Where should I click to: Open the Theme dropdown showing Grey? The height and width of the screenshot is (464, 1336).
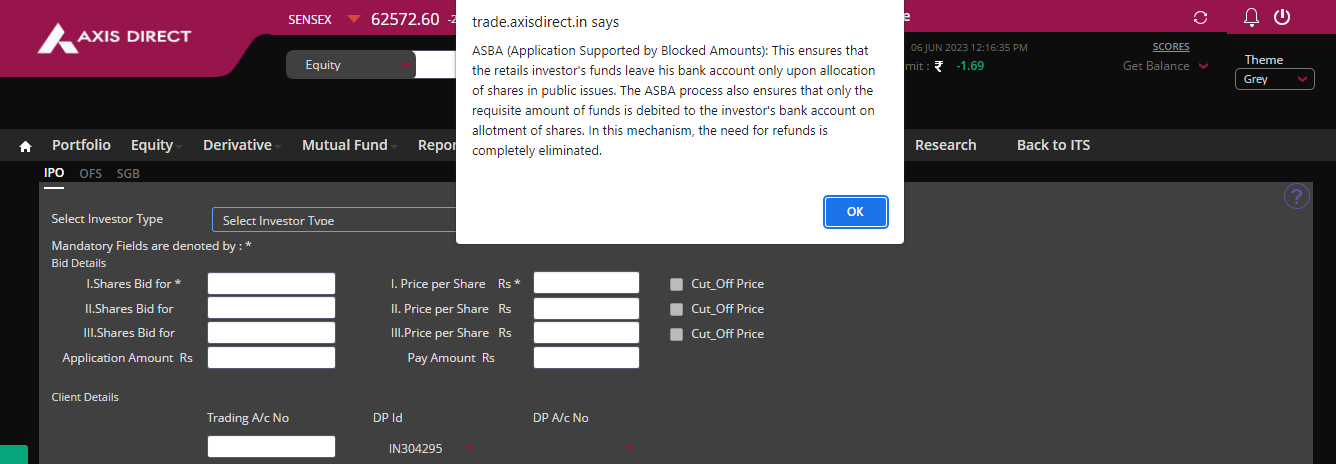pos(1275,79)
